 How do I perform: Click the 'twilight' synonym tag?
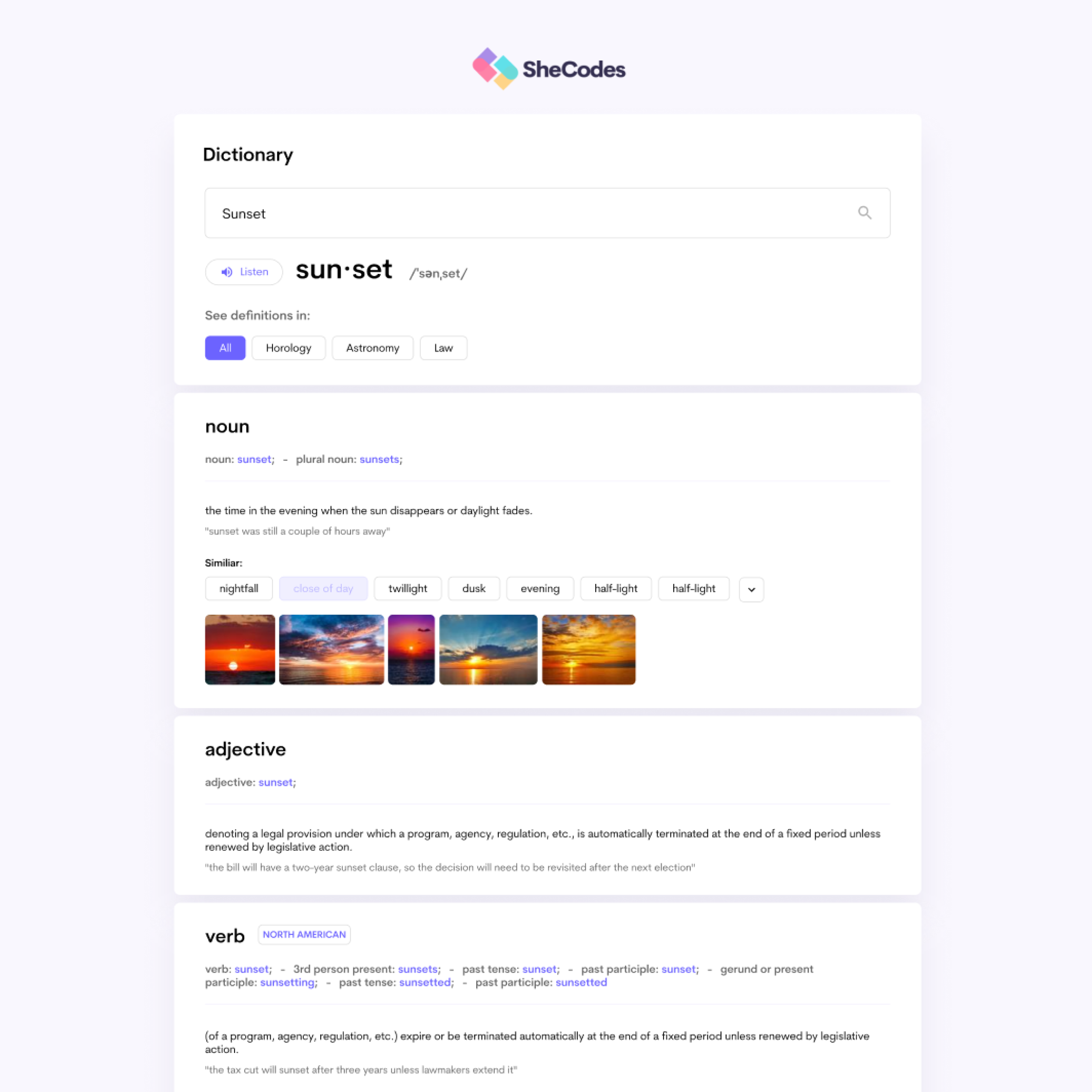(407, 588)
